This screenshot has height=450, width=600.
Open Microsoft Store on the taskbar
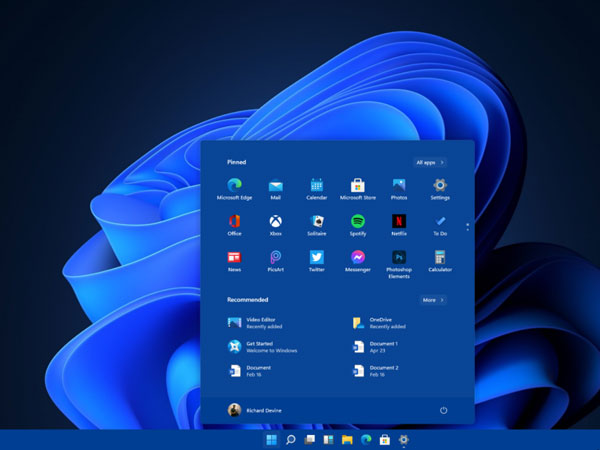[x=385, y=440]
